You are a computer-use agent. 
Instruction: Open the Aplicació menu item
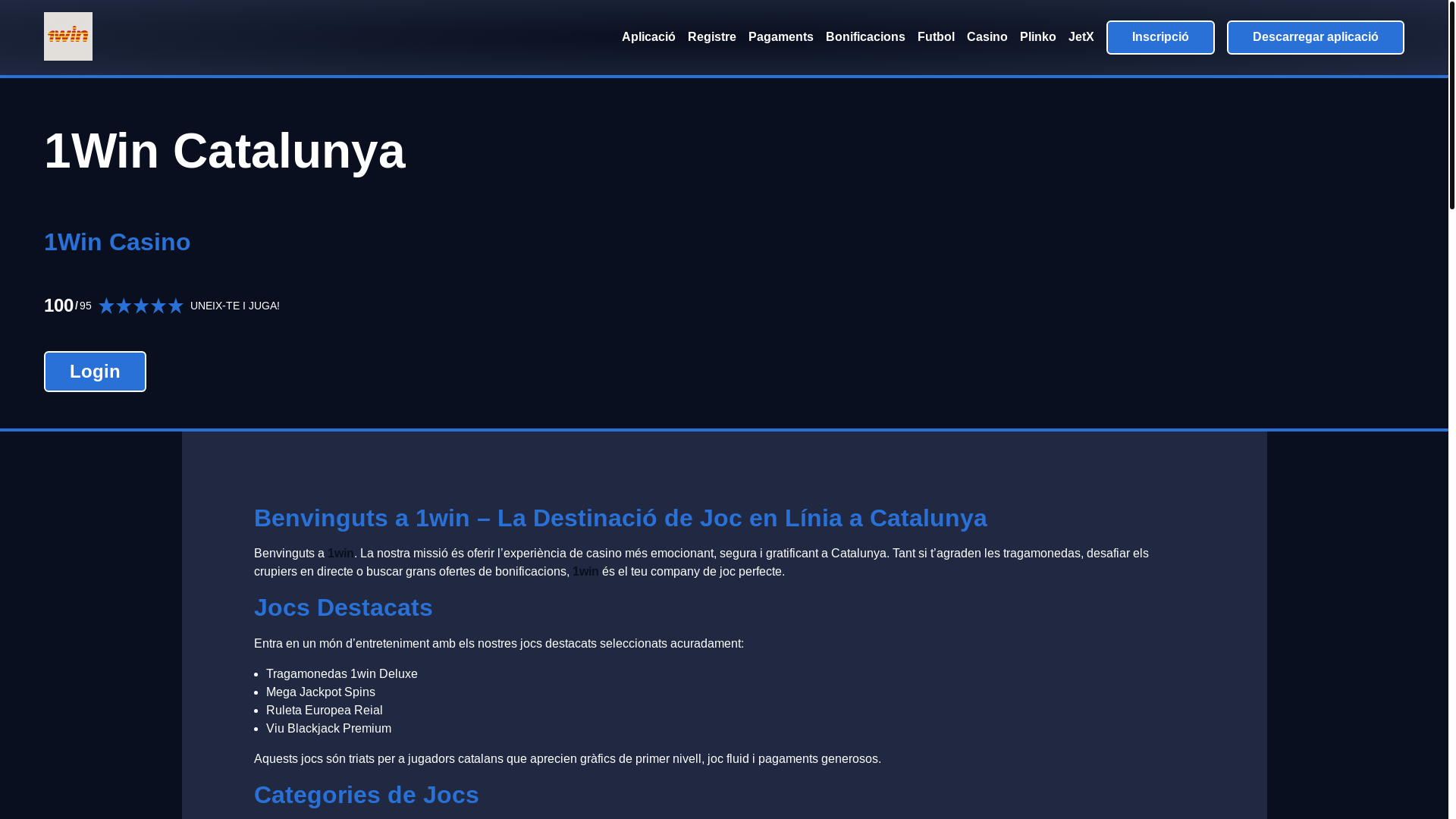pyautogui.click(x=648, y=37)
